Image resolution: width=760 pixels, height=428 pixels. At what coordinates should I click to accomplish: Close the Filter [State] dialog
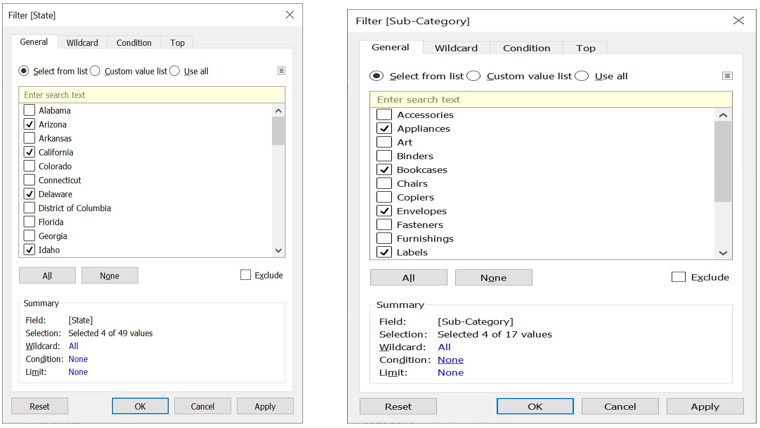(x=289, y=15)
